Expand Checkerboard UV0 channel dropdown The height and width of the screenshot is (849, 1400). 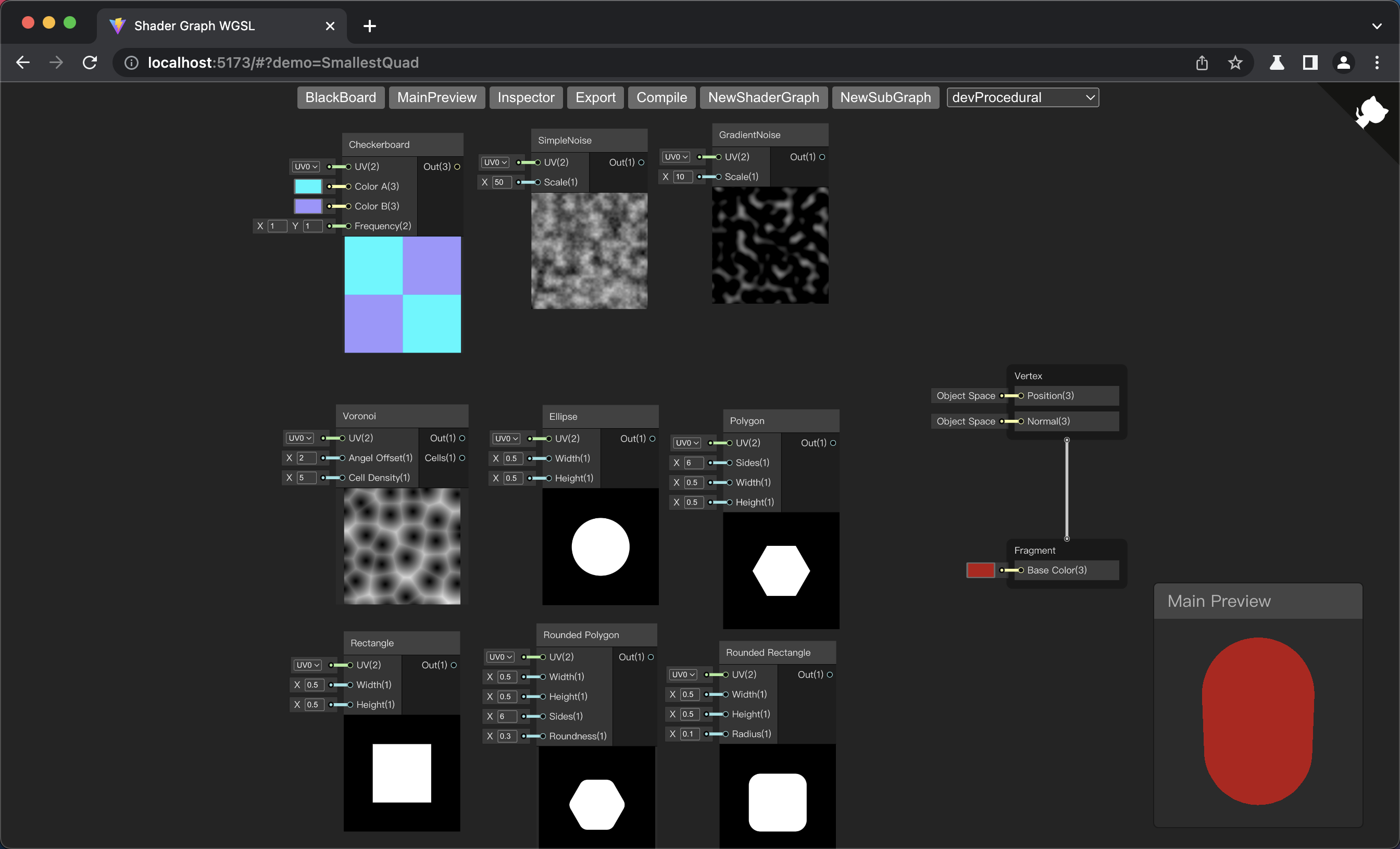pos(306,167)
